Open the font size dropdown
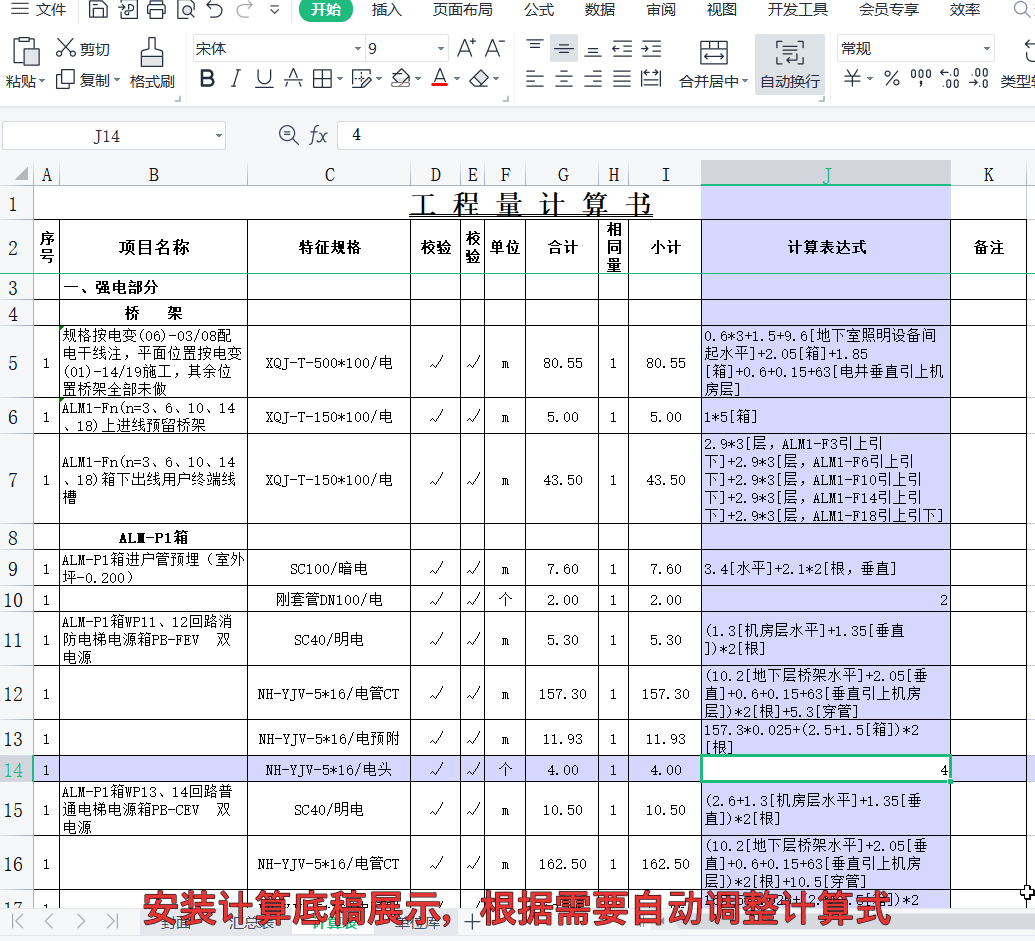The width and height of the screenshot is (1035, 941). 440,49
